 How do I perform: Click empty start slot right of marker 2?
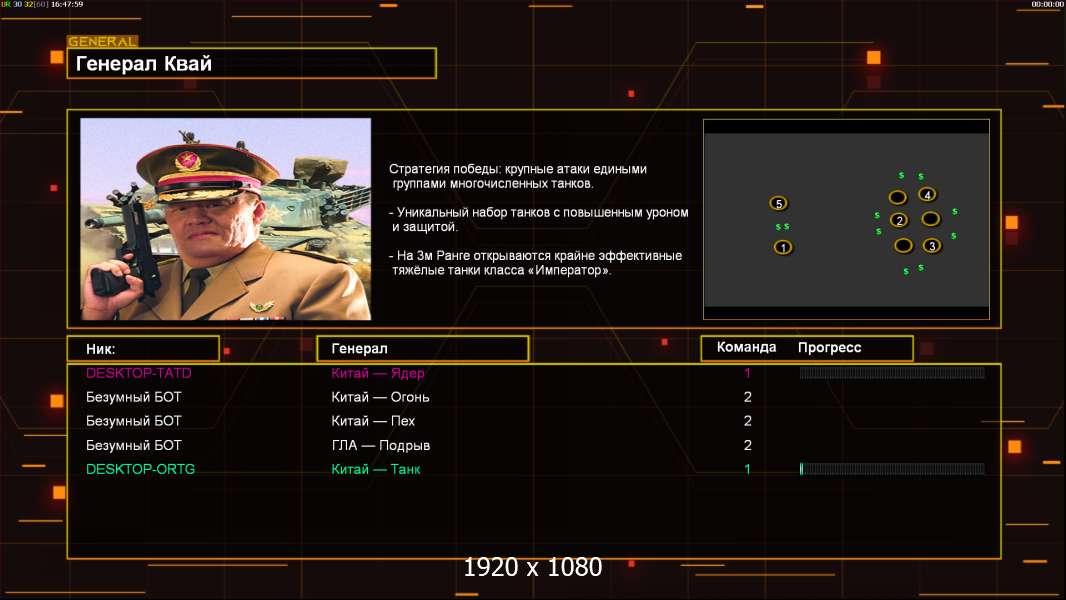(930, 219)
